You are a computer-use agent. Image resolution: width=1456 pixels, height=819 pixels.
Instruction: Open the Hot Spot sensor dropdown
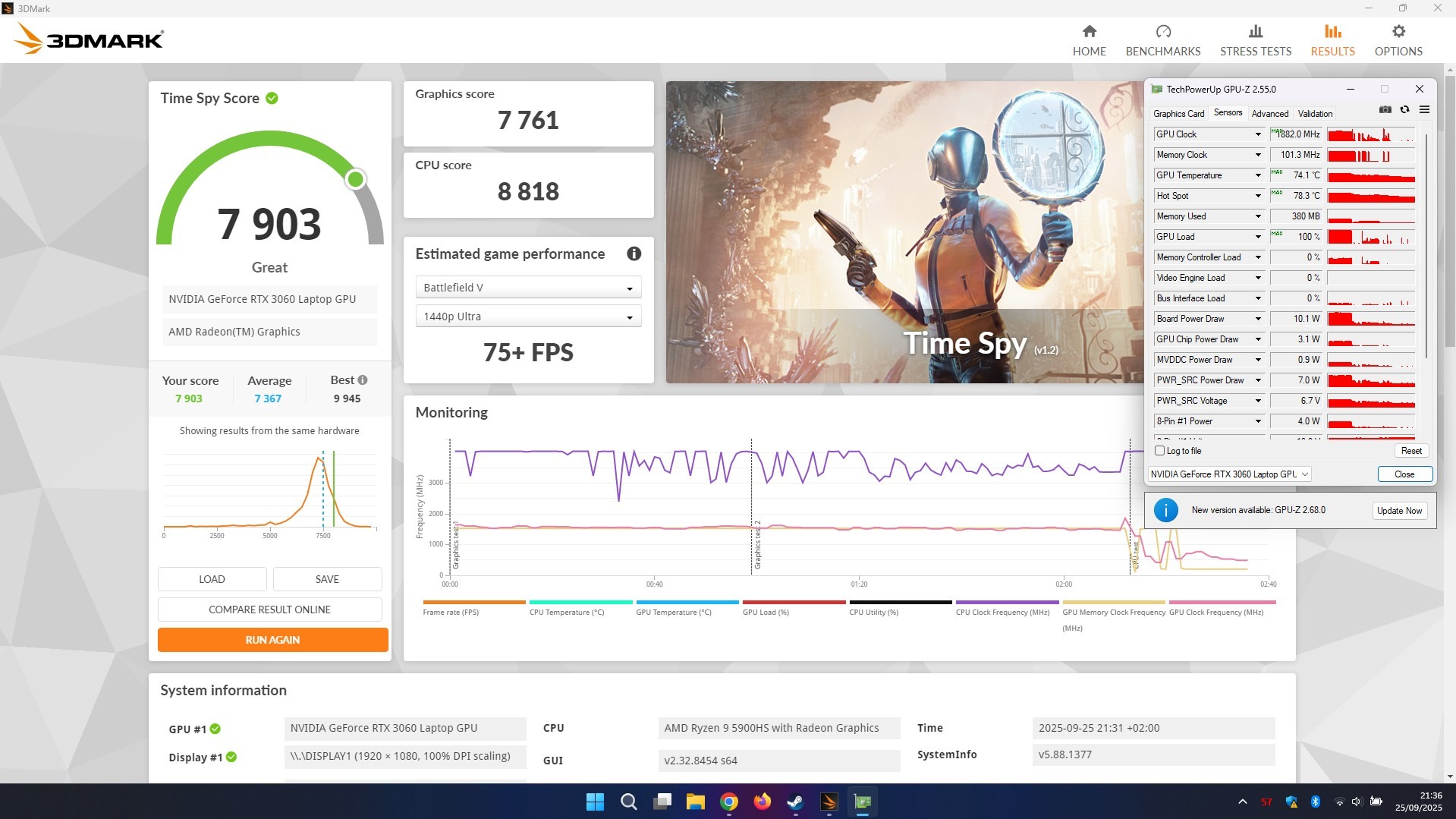pyautogui.click(x=1257, y=196)
